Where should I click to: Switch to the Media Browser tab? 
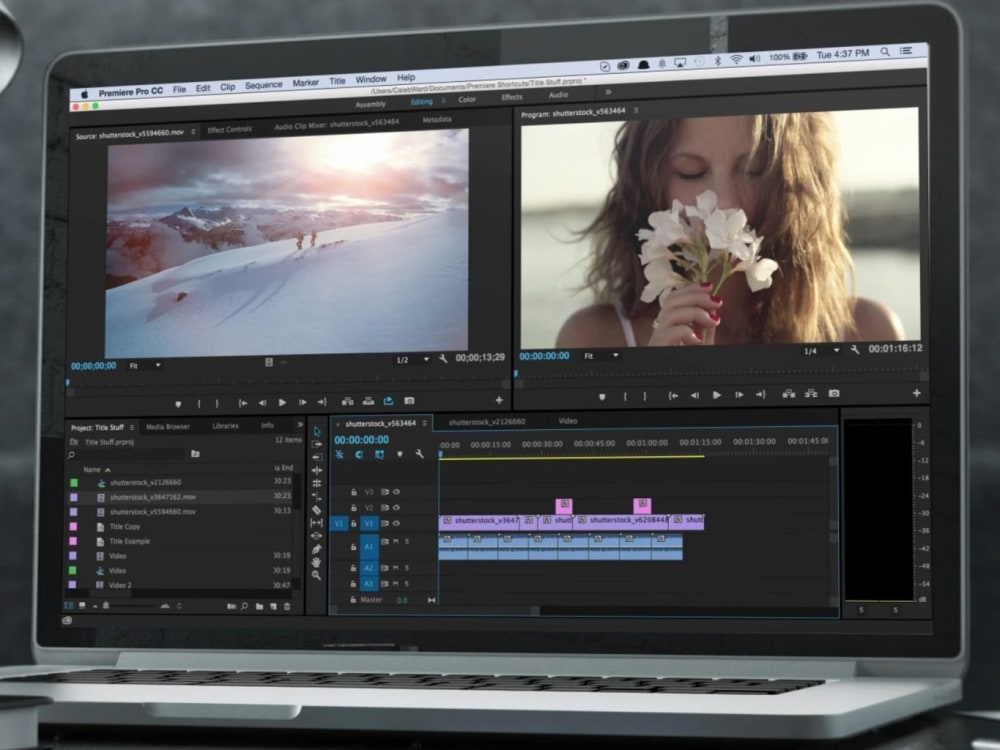(167, 426)
